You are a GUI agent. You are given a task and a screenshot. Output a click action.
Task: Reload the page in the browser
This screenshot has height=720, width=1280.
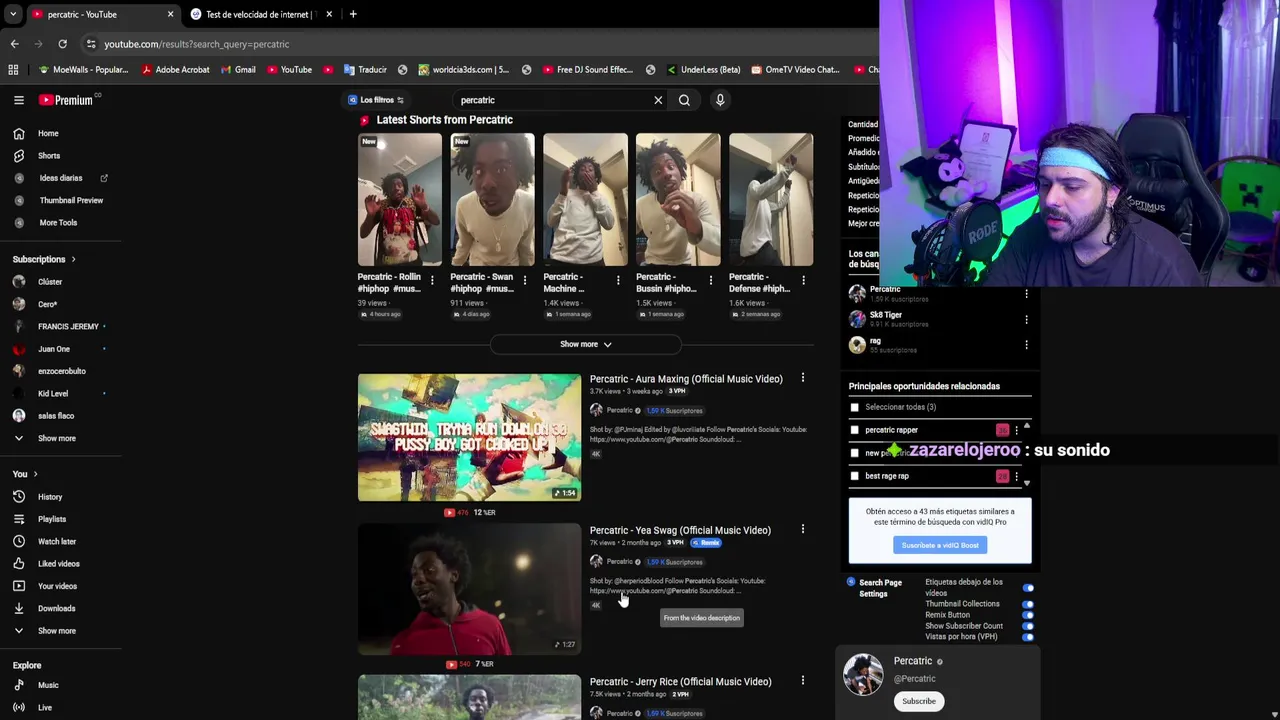click(x=62, y=44)
